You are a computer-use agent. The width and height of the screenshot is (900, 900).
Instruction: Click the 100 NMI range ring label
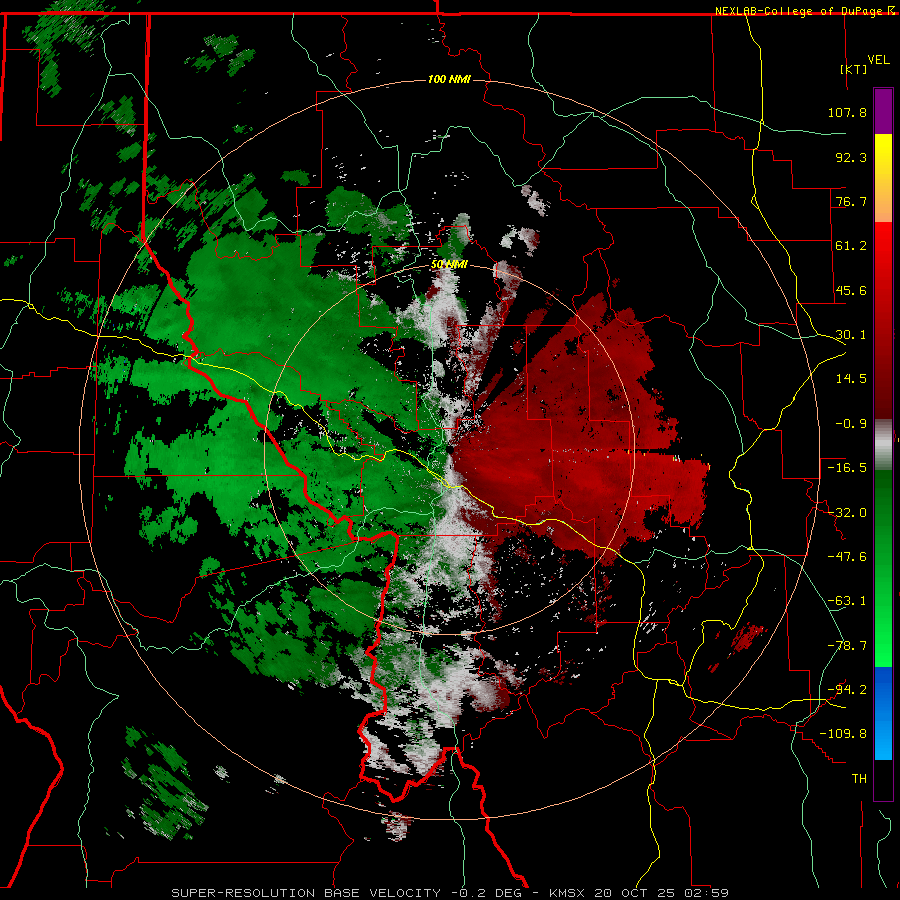tap(449, 79)
